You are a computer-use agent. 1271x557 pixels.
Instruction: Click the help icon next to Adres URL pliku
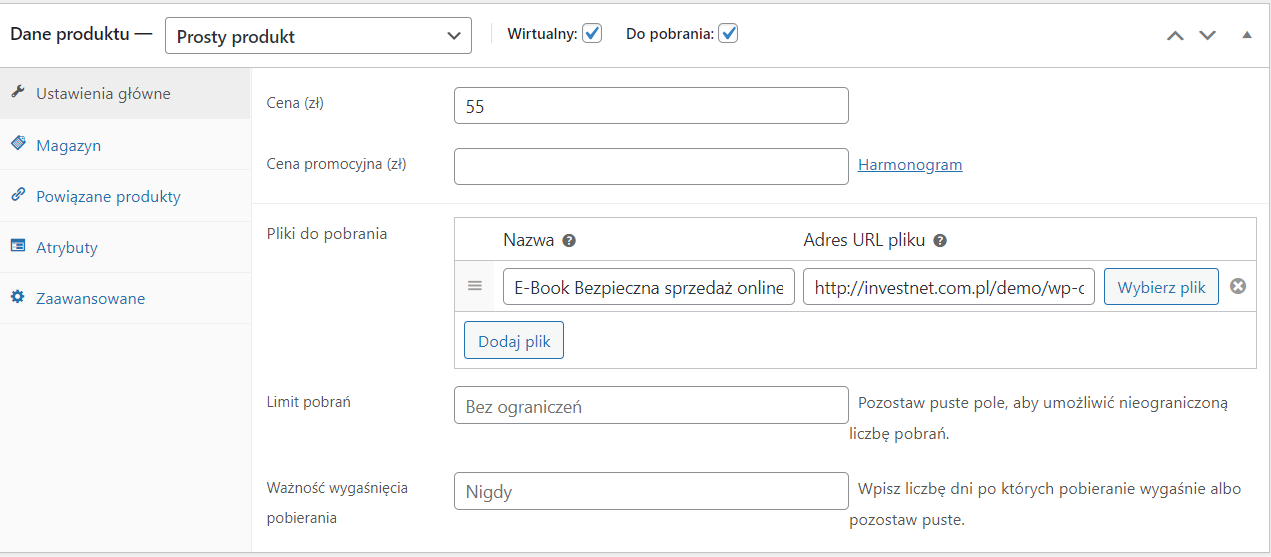tap(940, 241)
